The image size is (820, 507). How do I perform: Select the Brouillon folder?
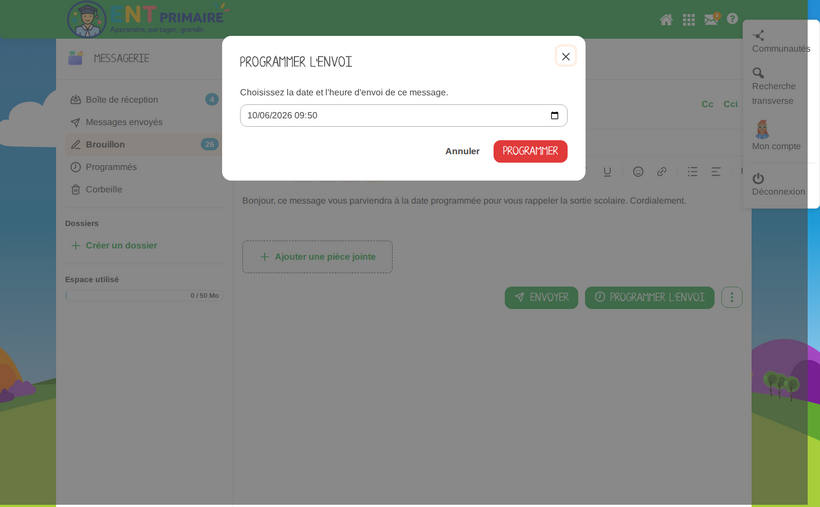142,144
